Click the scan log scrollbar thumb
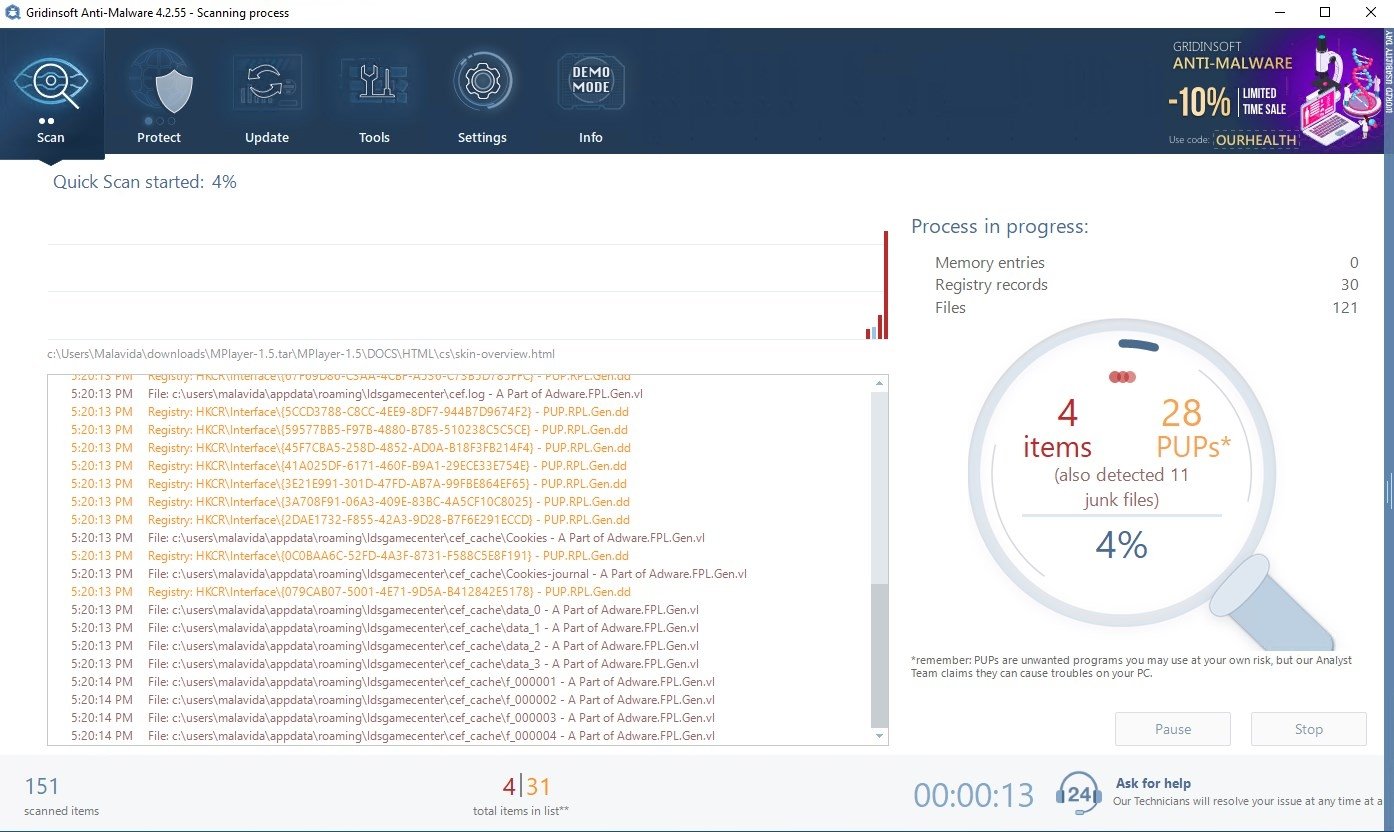Screen dimensions: 1394x832 pyautogui.click(x=879, y=655)
